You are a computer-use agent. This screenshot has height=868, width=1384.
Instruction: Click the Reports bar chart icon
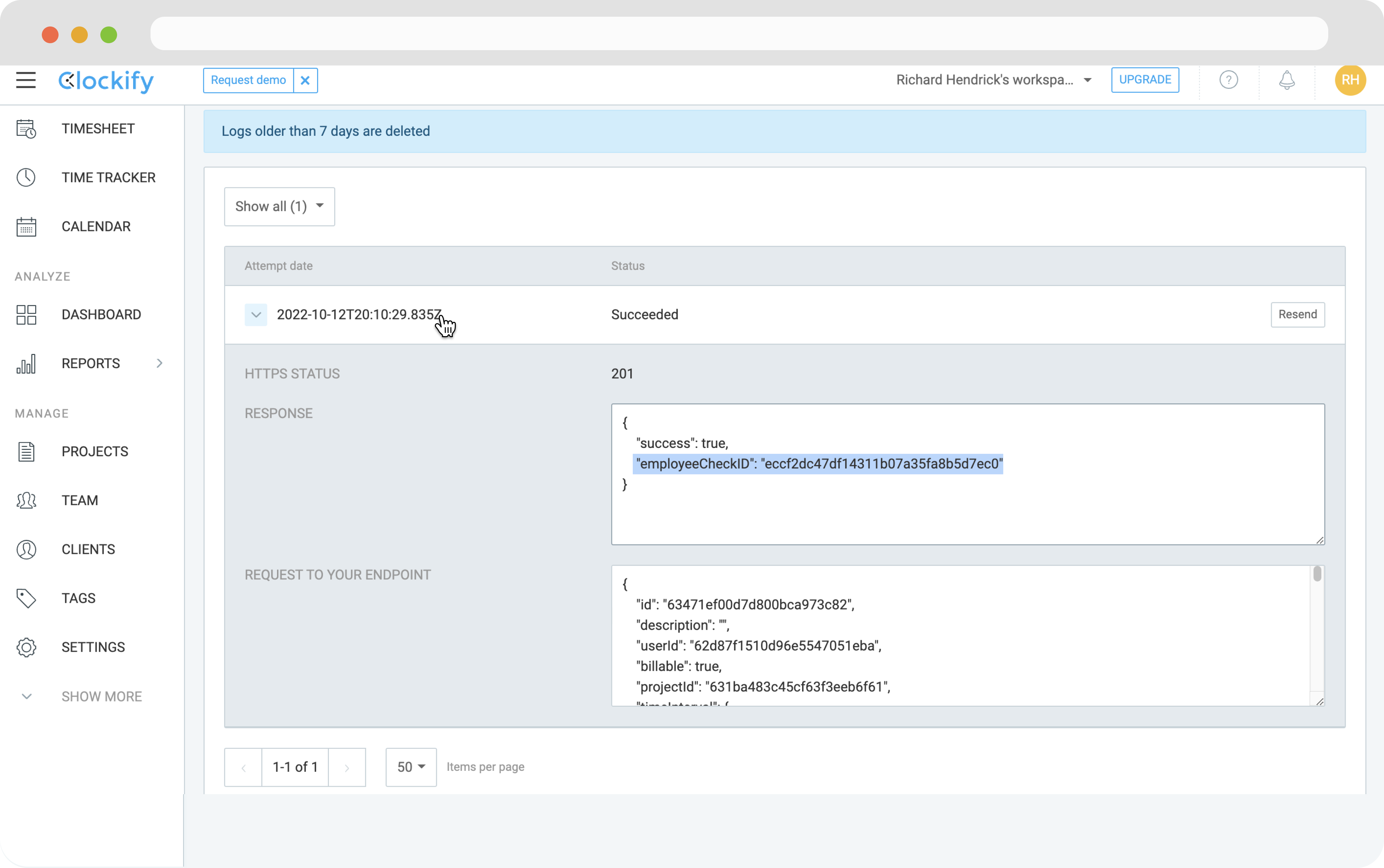click(x=26, y=363)
